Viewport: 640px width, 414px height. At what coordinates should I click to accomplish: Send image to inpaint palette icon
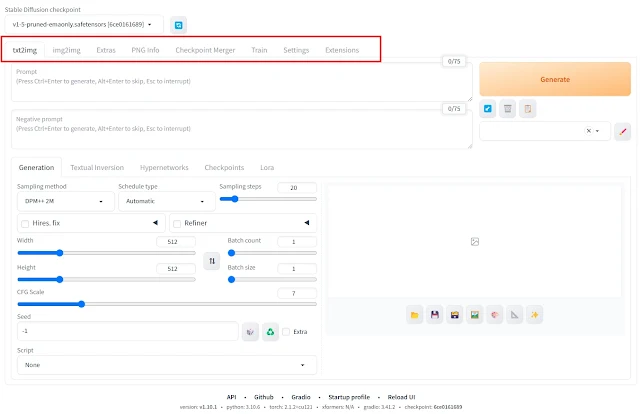point(495,315)
